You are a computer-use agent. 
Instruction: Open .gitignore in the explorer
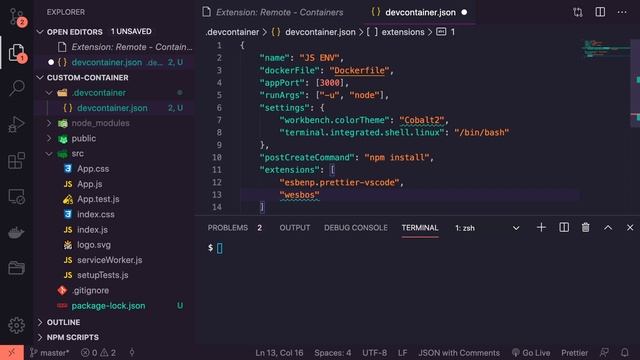point(90,291)
